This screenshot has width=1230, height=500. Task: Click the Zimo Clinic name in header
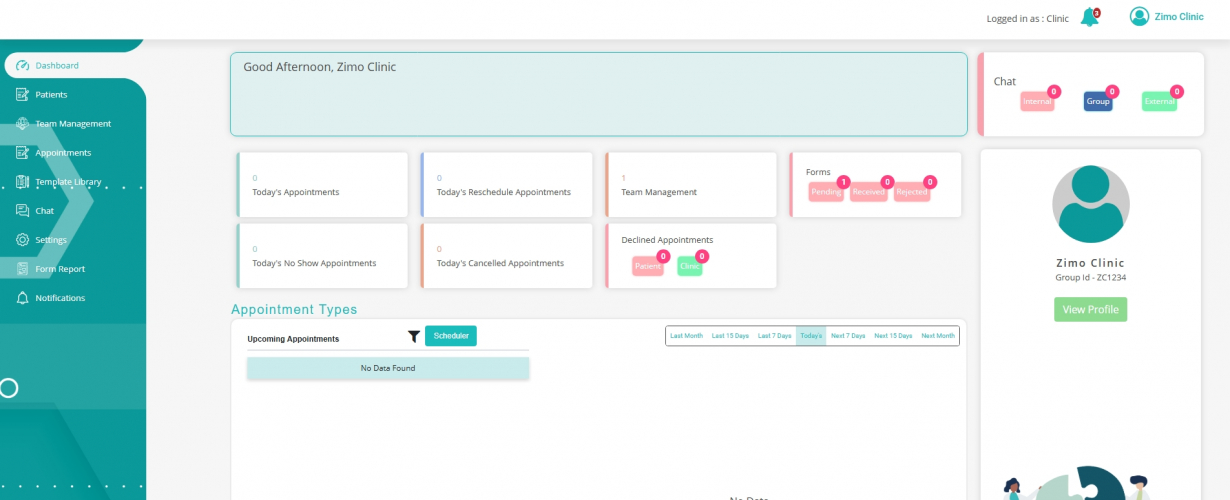pos(1179,17)
